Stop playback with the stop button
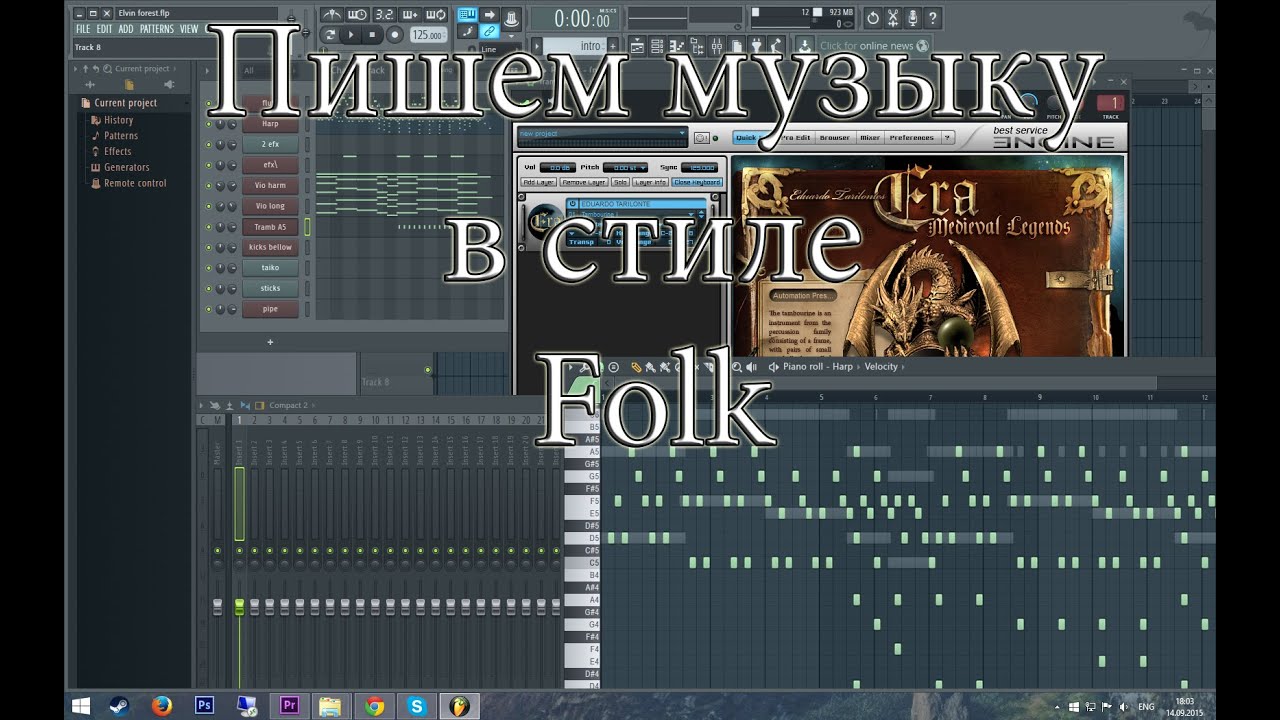 [x=372, y=35]
